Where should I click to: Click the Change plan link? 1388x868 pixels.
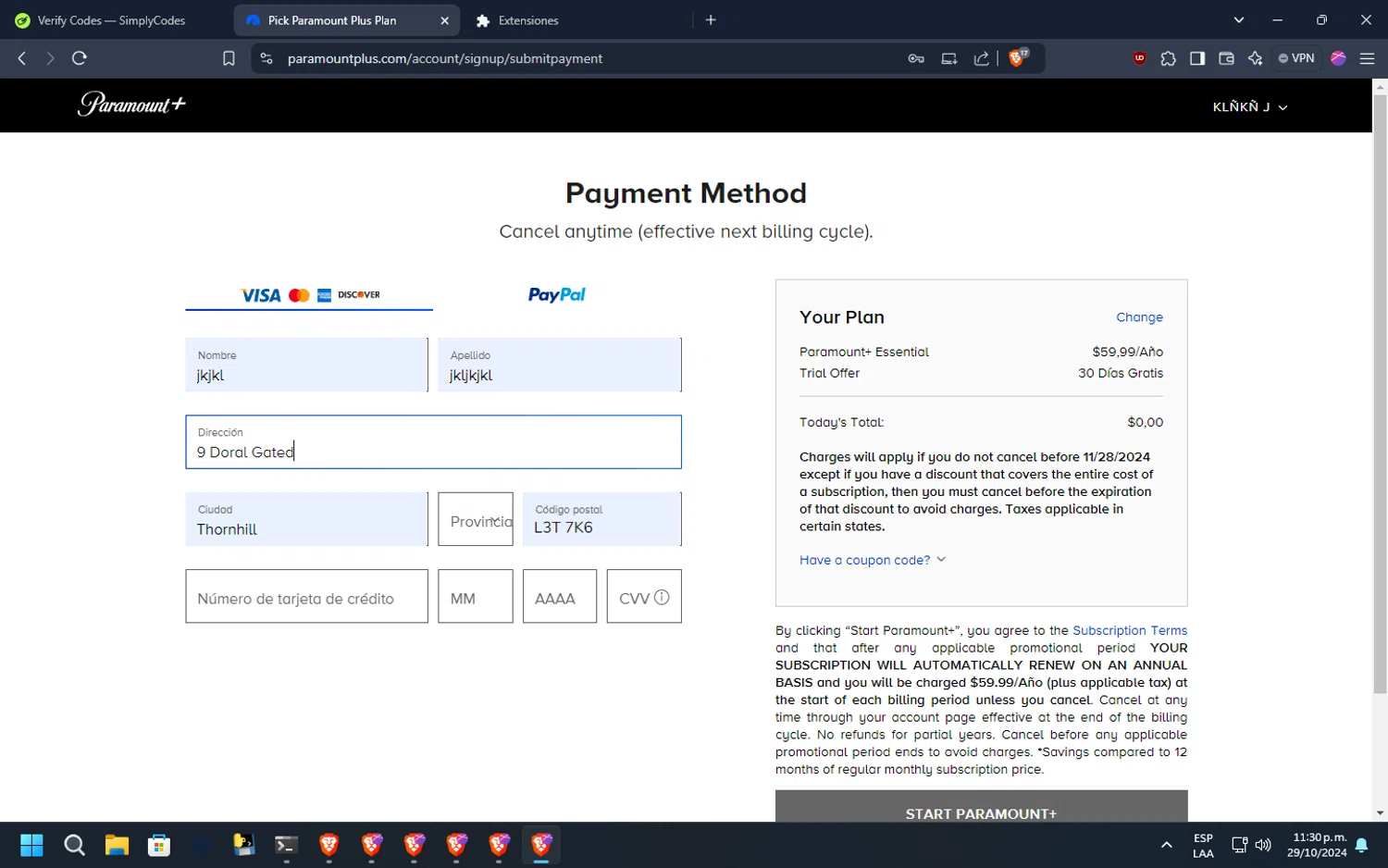(x=1139, y=317)
